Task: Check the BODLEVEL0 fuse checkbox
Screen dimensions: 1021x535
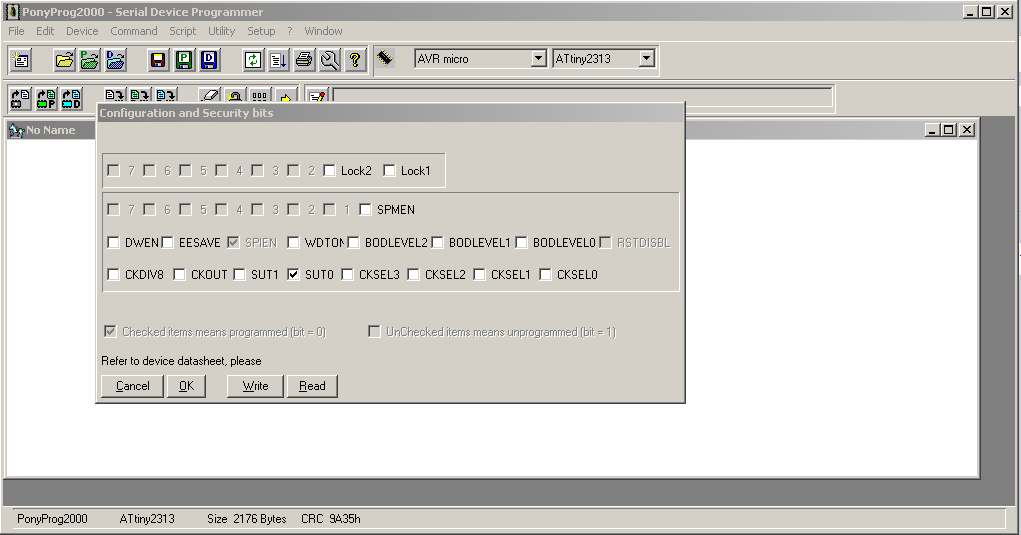Action: pyautogui.click(x=522, y=242)
